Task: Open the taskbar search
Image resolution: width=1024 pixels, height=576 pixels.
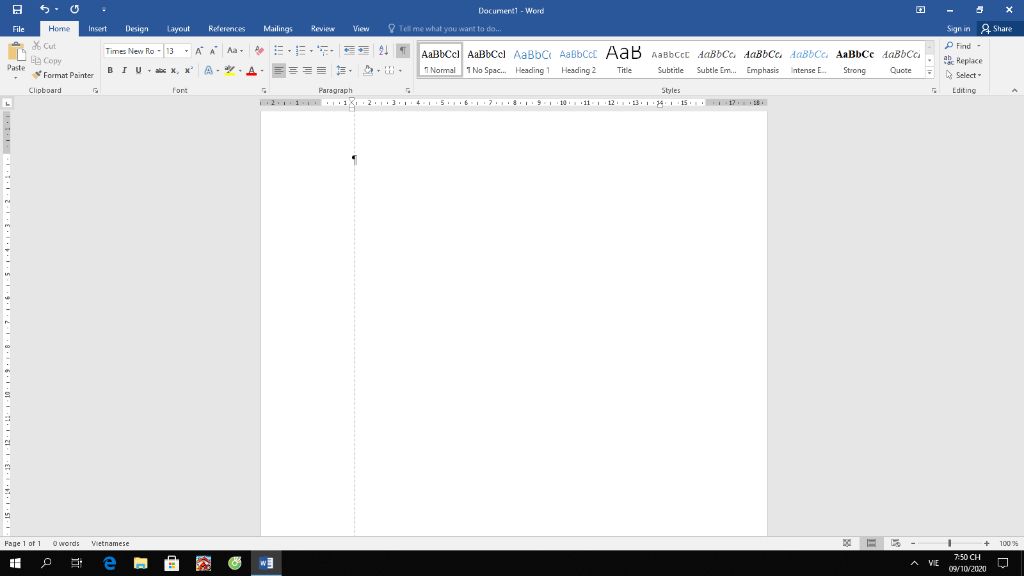Action: click(x=46, y=563)
